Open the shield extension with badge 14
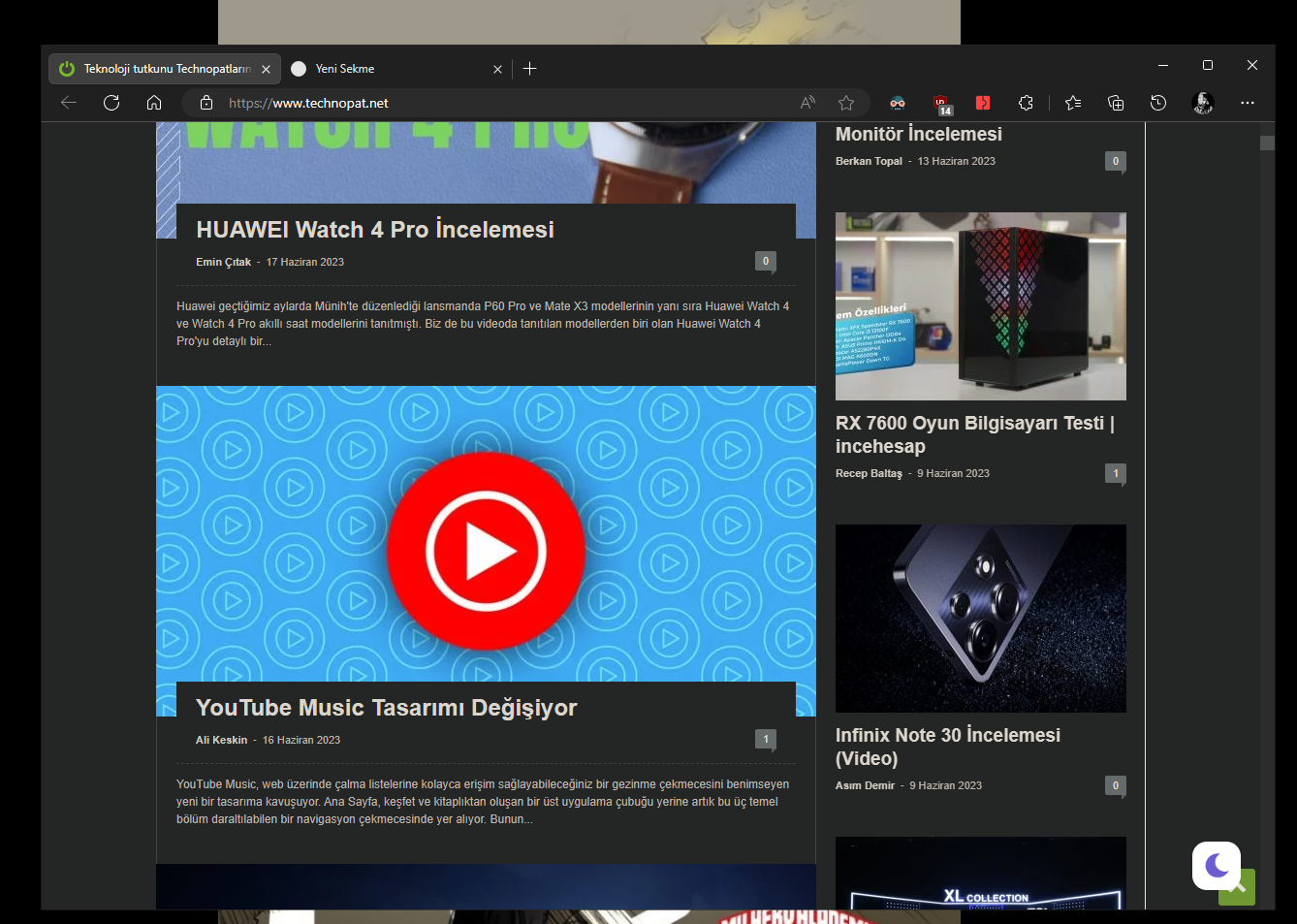Image resolution: width=1297 pixels, height=924 pixels. (x=941, y=104)
